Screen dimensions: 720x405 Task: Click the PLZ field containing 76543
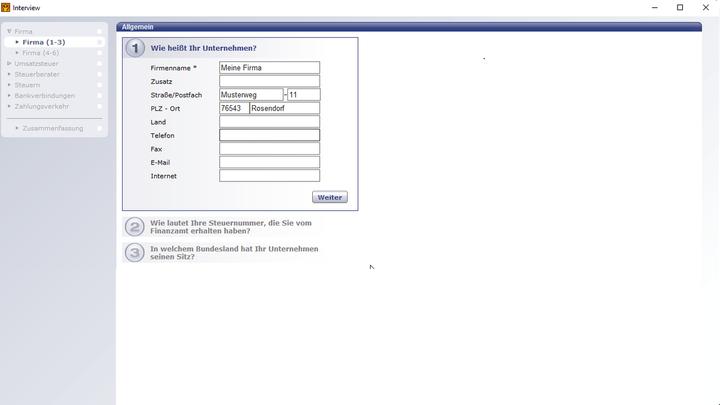click(x=234, y=108)
